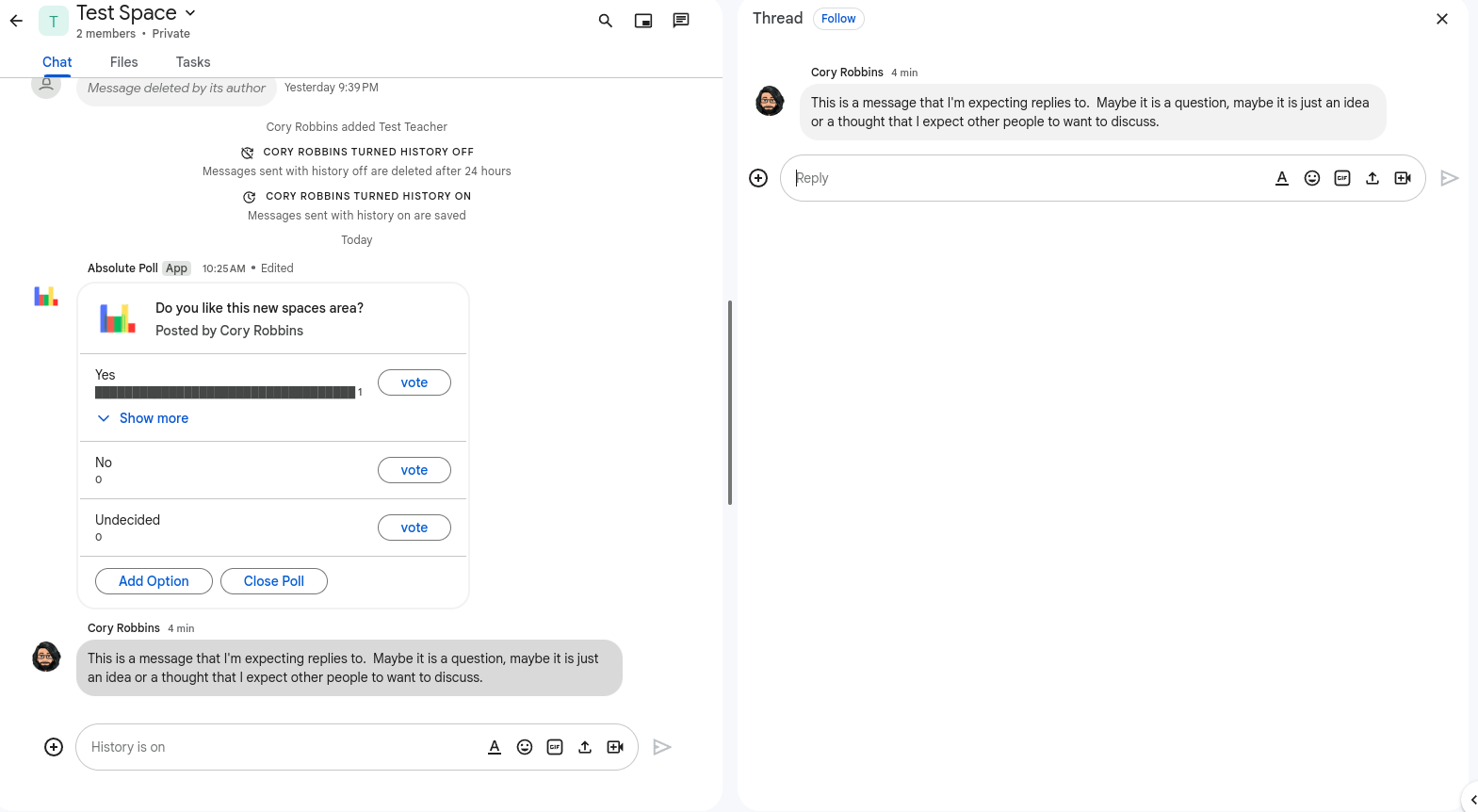Open the pop-out window icon in space header
The width and height of the screenshot is (1478, 812).
coord(643,21)
